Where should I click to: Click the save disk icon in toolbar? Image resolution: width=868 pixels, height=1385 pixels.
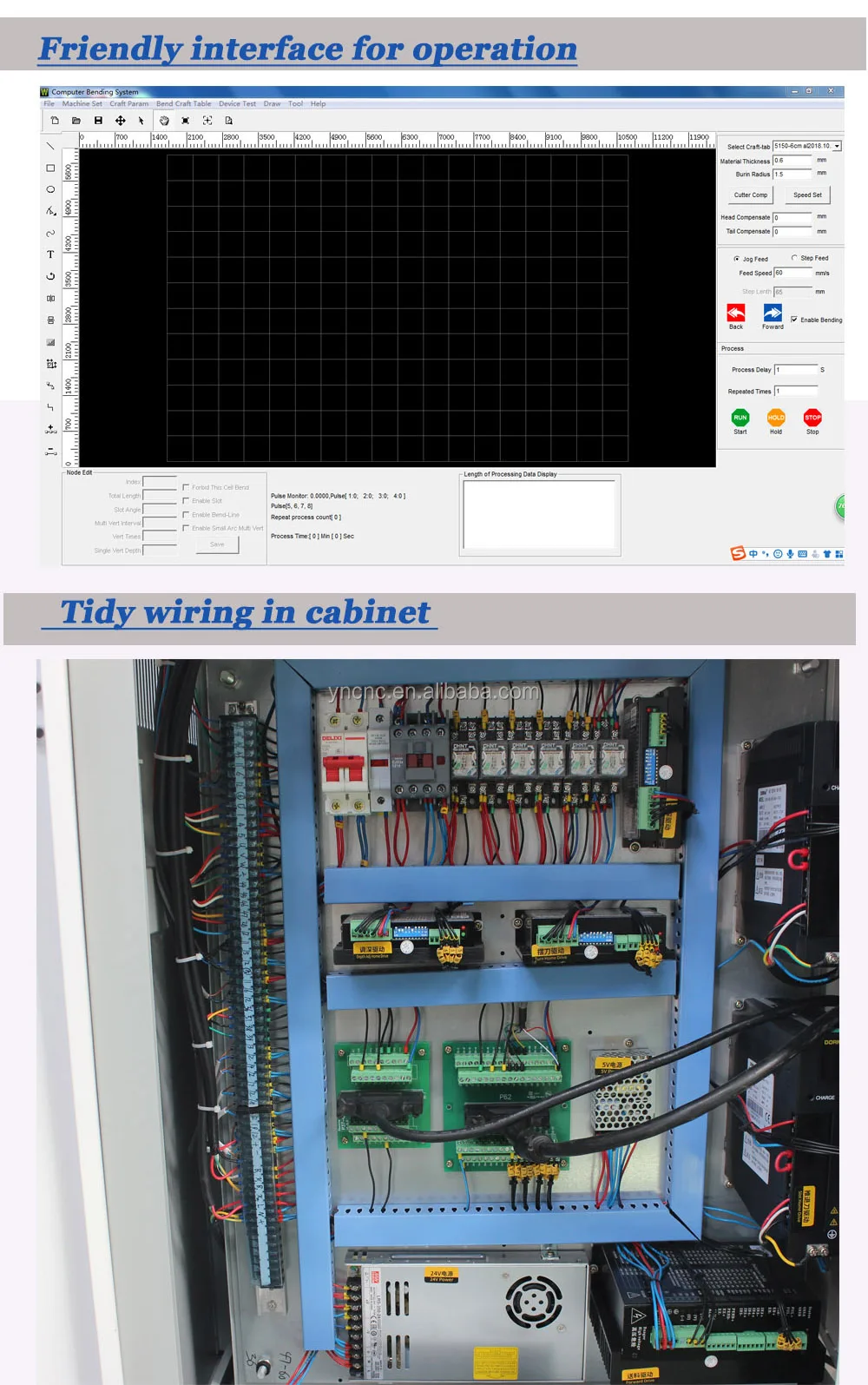98,121
